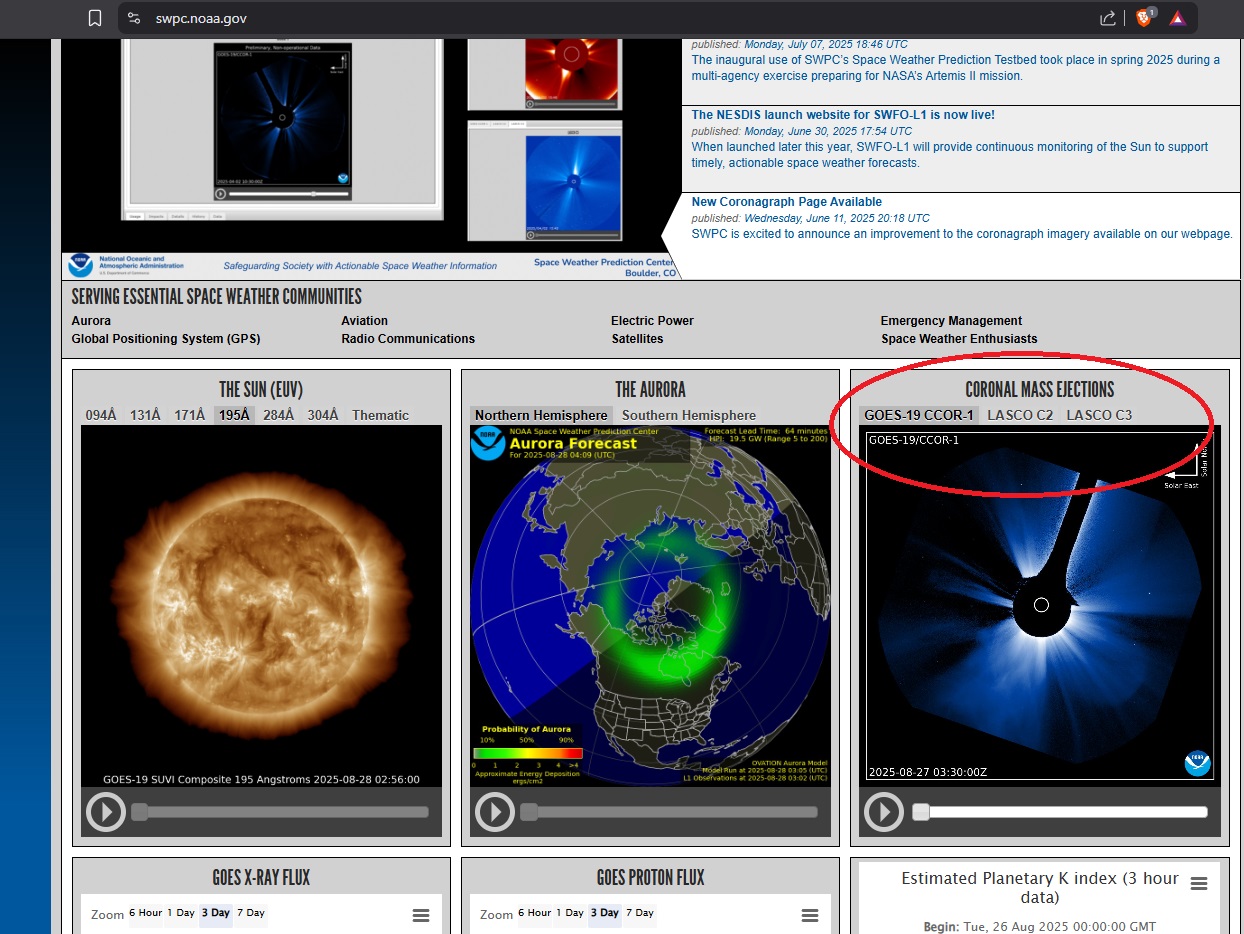Open Planetary K index chart menu icon

1199,883
